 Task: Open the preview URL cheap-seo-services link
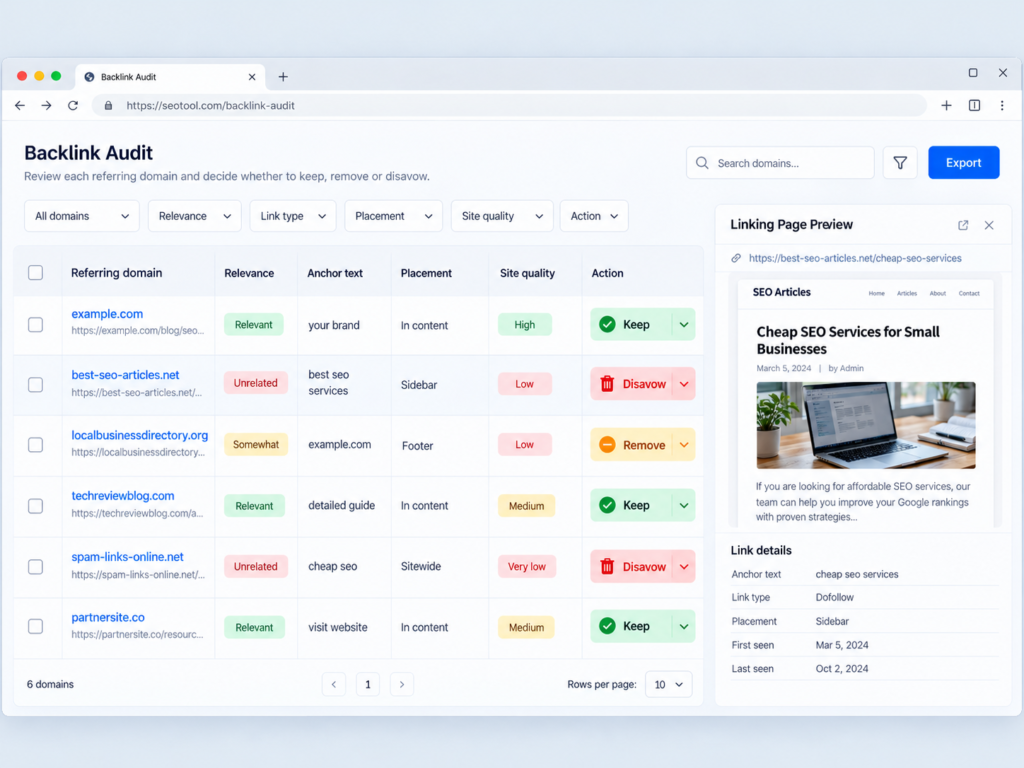click(x=855, y=258)
